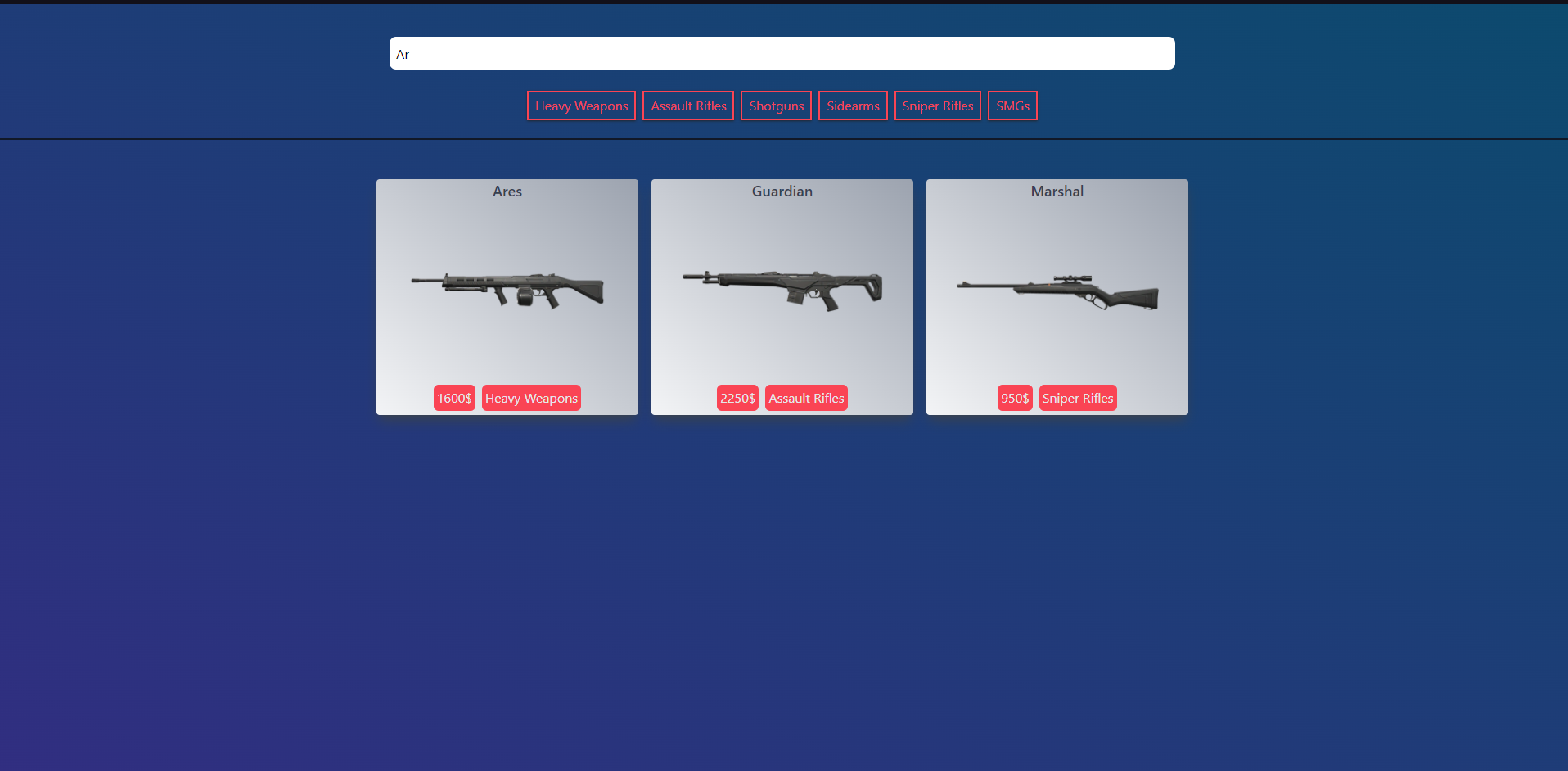Viewport: 1568px width, 771px height.
Task: Open the Guardian weapon image
Action: pyautogui.click(x=782, y=291)
